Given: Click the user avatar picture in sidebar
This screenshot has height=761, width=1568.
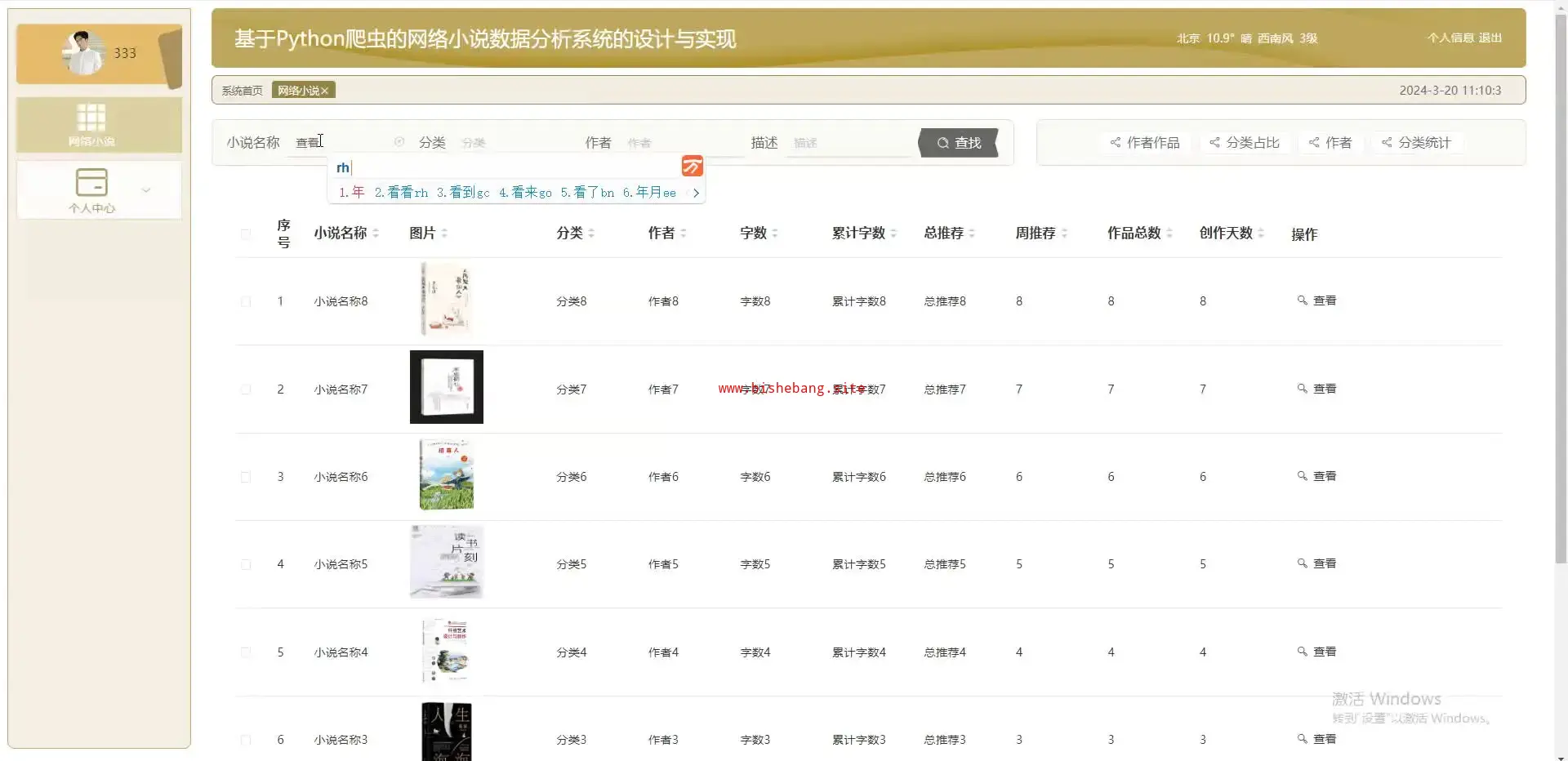Looking at the screenshot, I should [x=84, y=53].
